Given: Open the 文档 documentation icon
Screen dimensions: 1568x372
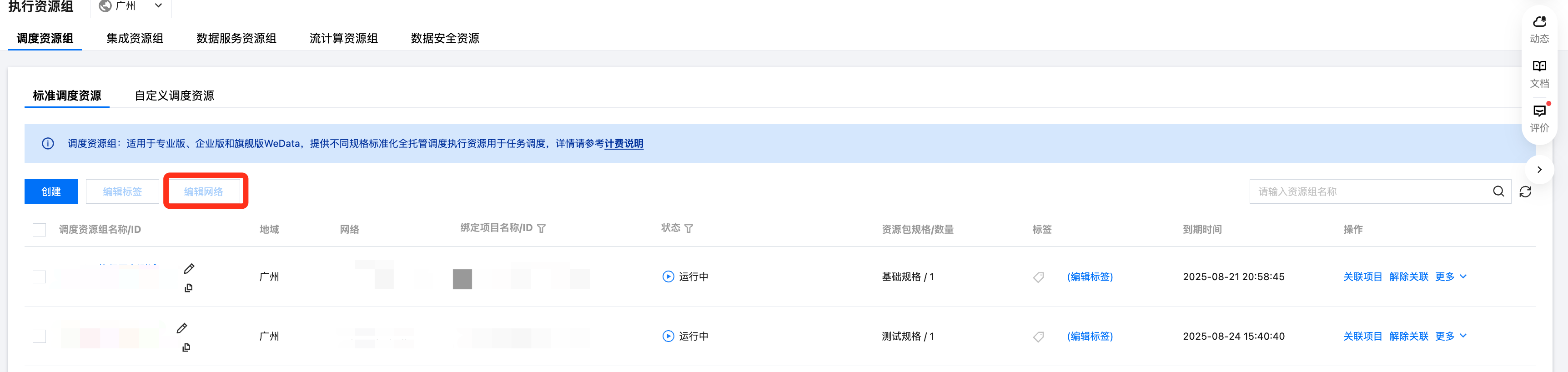Looking at the screenshot, I should click(x=1539, y=73).
